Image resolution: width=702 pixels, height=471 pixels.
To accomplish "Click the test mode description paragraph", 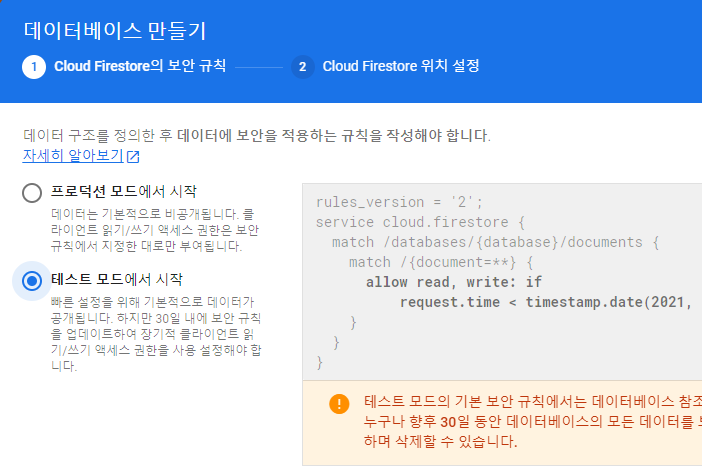I will point(156,334).
